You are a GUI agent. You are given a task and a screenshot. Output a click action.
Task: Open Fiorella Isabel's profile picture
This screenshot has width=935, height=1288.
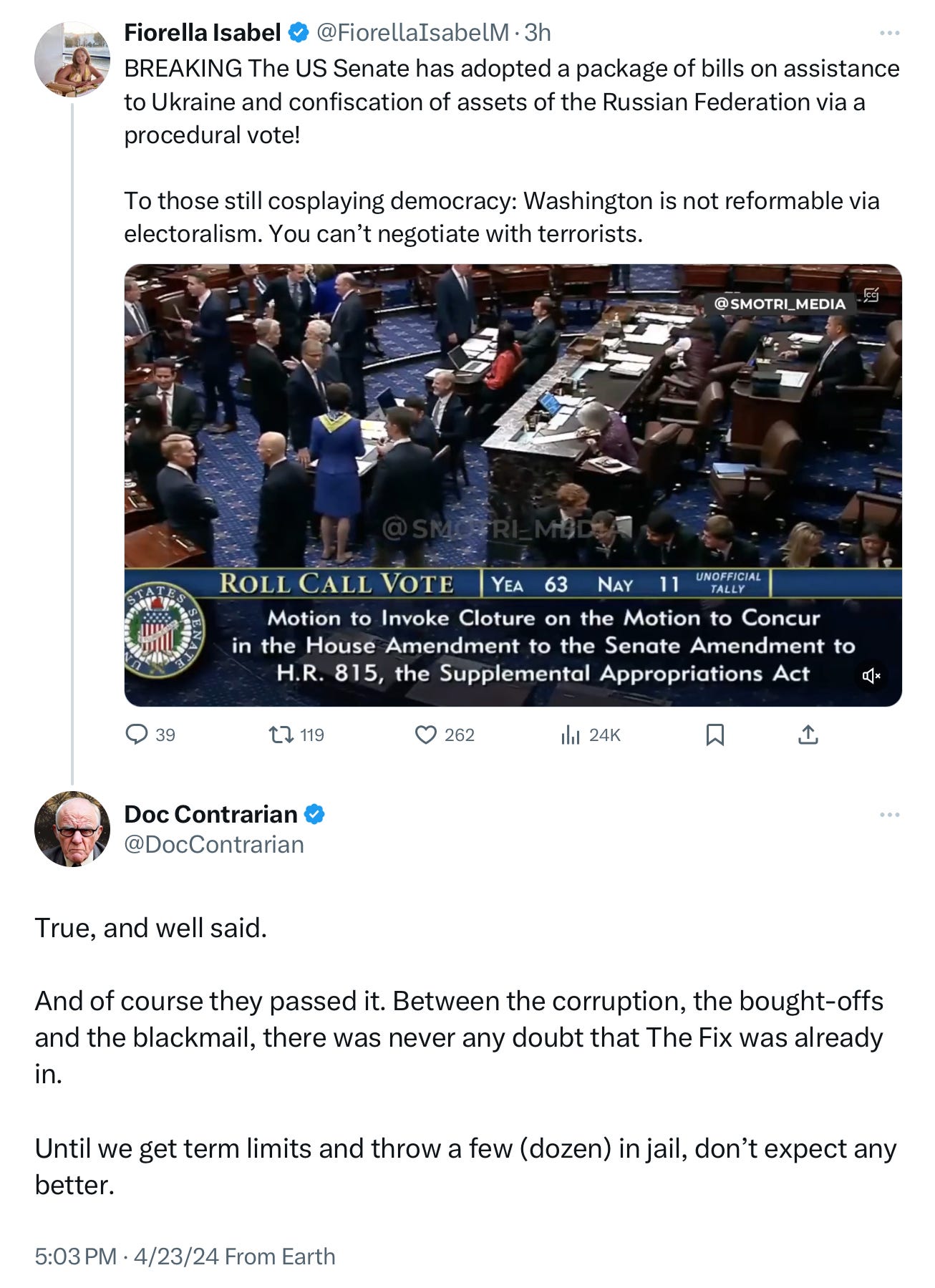point(72,59)
